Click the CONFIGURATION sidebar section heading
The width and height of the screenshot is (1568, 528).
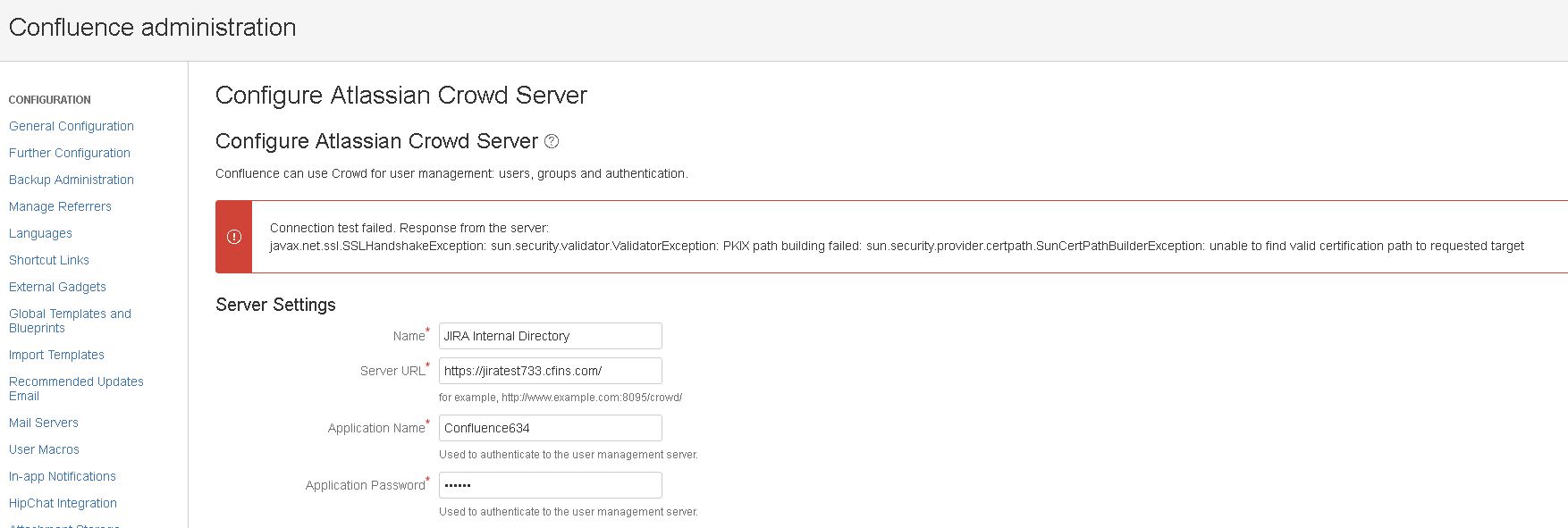[x=50, y=100]
